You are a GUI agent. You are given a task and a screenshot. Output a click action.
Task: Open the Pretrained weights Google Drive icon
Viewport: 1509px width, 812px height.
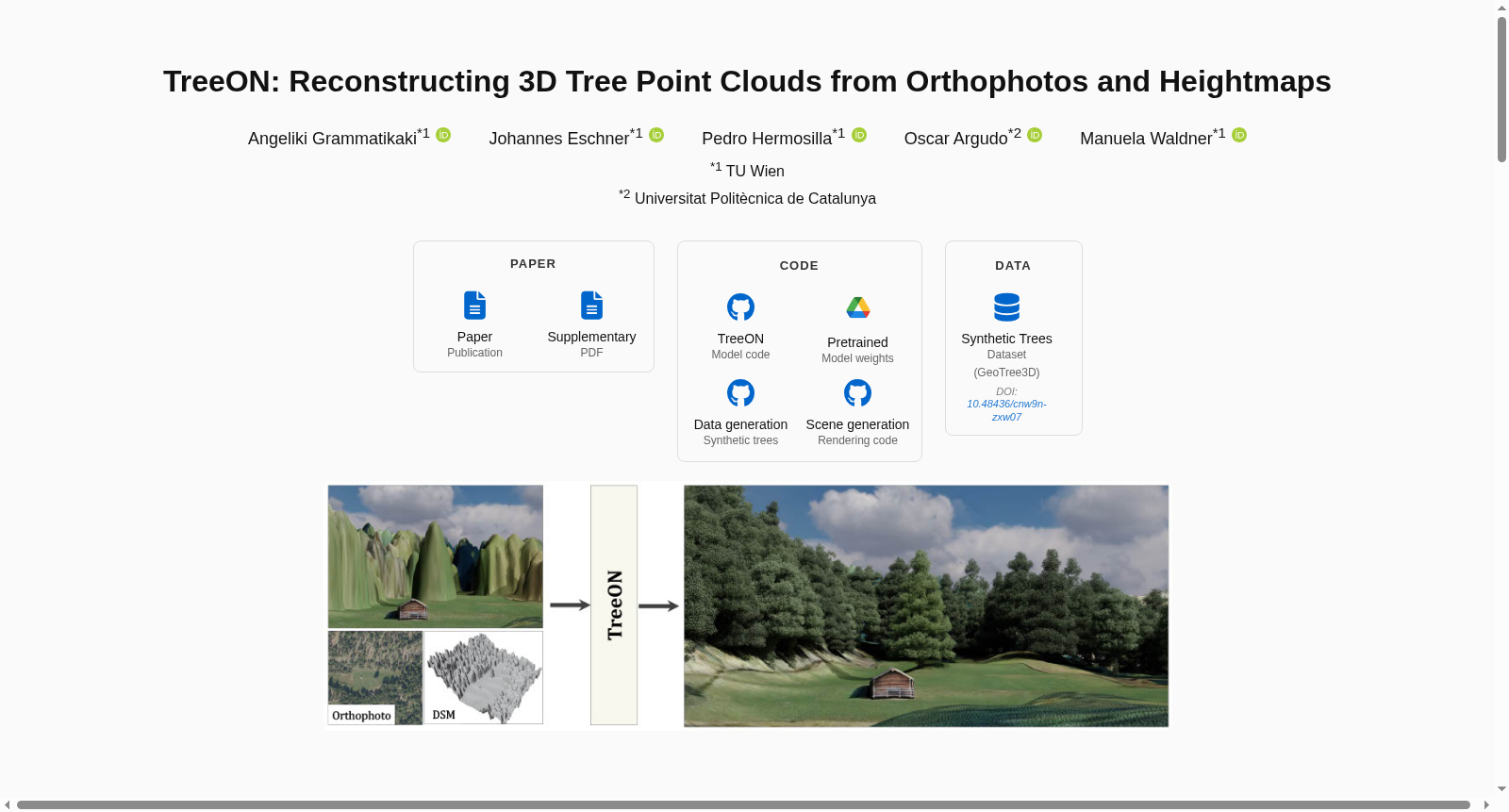[x=857, y=307]
